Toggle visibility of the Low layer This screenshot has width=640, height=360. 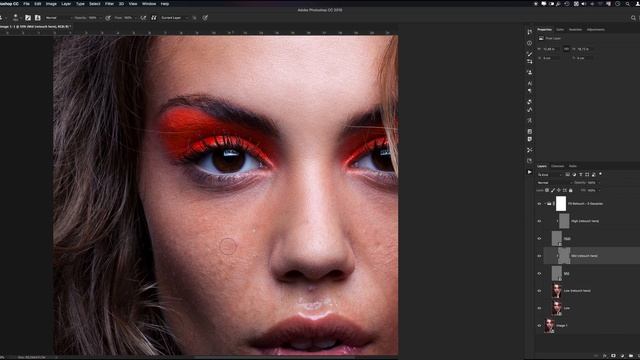(x=539, y=308)
